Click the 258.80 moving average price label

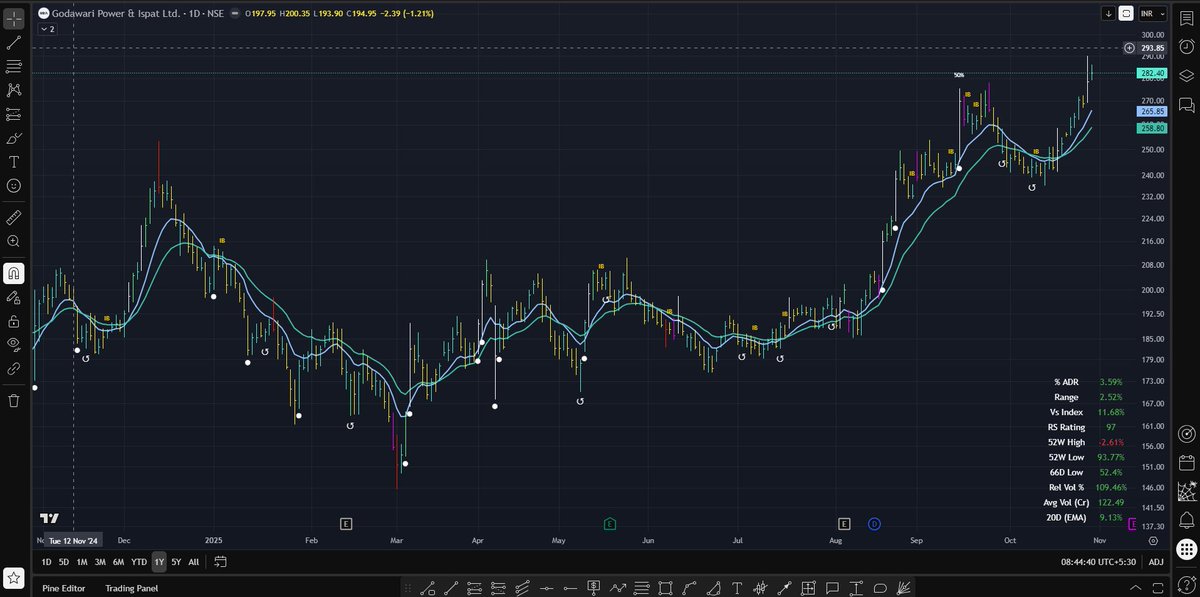tap(1152, 128)
